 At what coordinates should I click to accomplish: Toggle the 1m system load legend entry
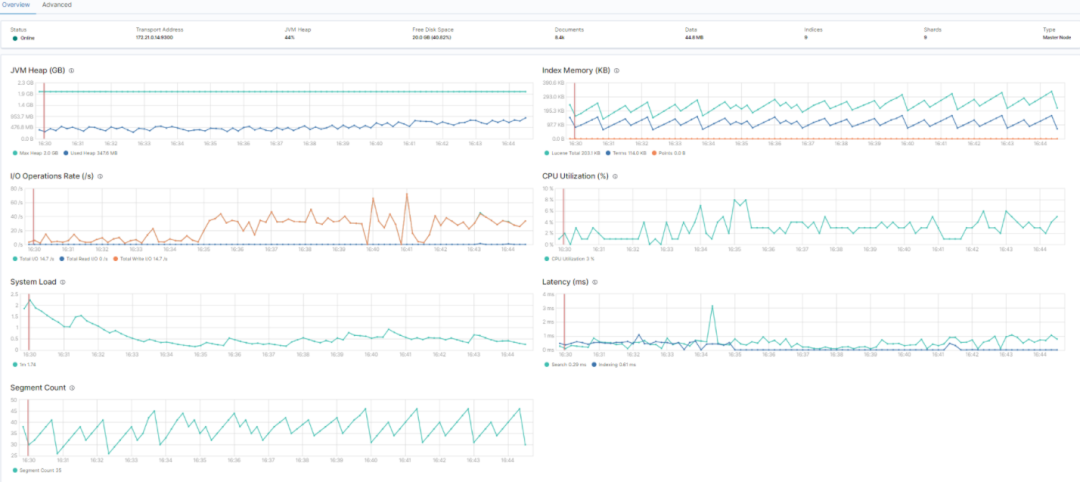(x=23, y=364)
